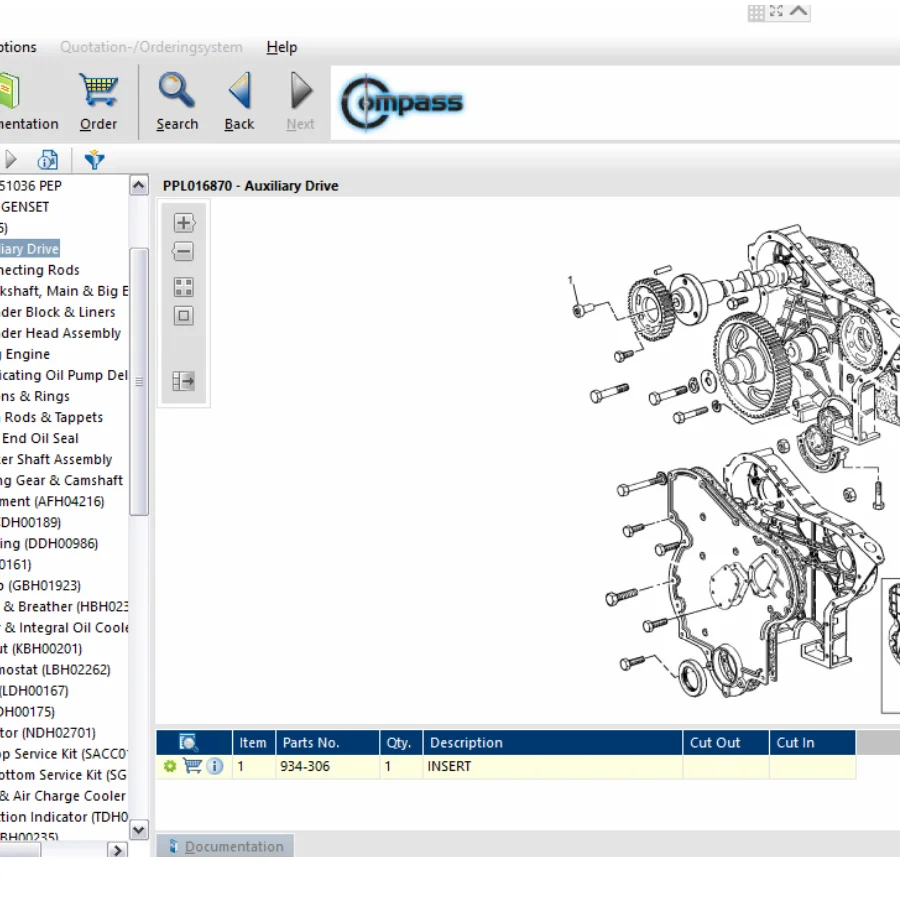The height and width of the screenshot is (900, 900).
Task: Click the zoom in plus icon
Action: 183,223
